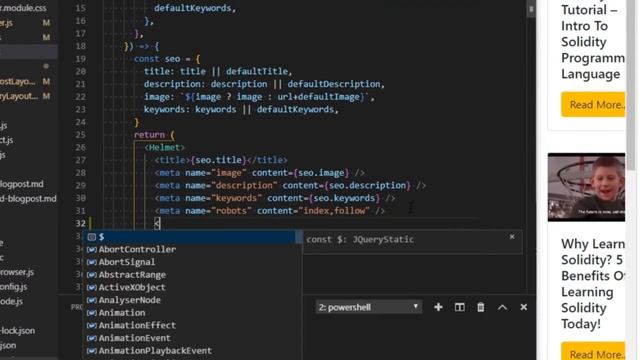The image size is (640, 360).
Task: Open modified file ending in ryLayout...
Action: pos(19,96)
